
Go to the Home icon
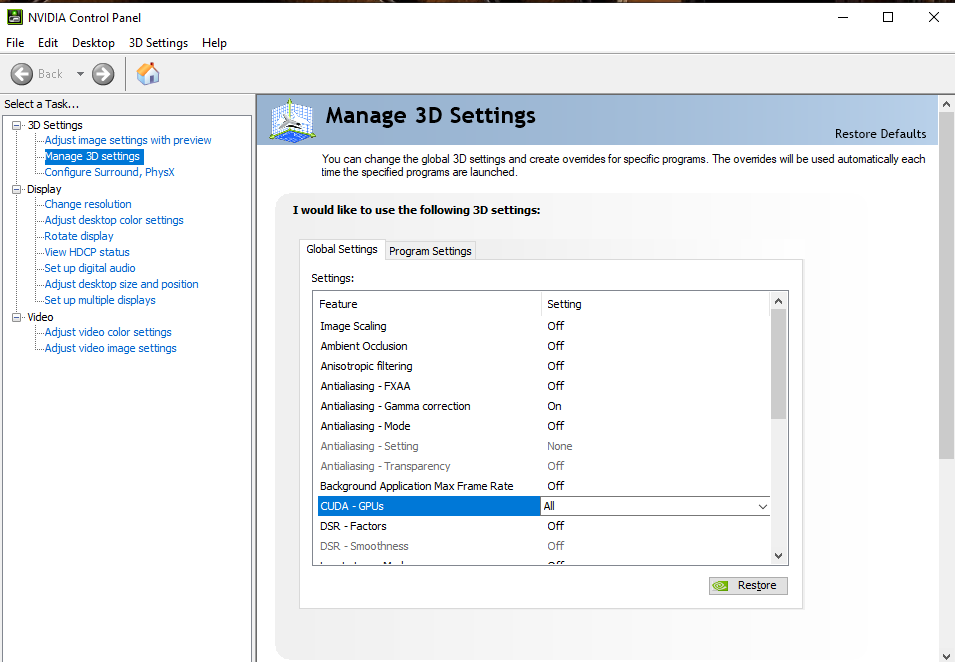[x=148, y=74]
